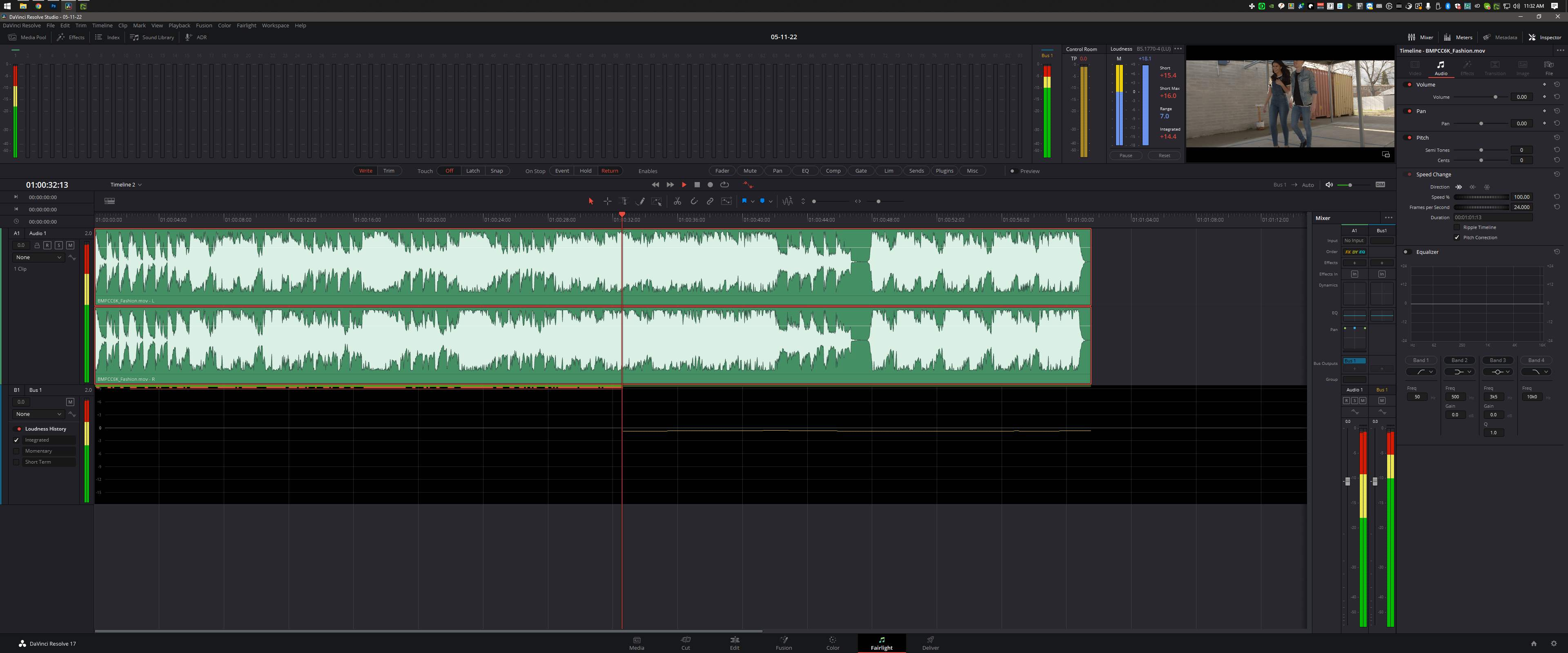The height and width of the screenshot is (653, 1568).
Task: Stop playback with the stop button
Action: [697, 184]
